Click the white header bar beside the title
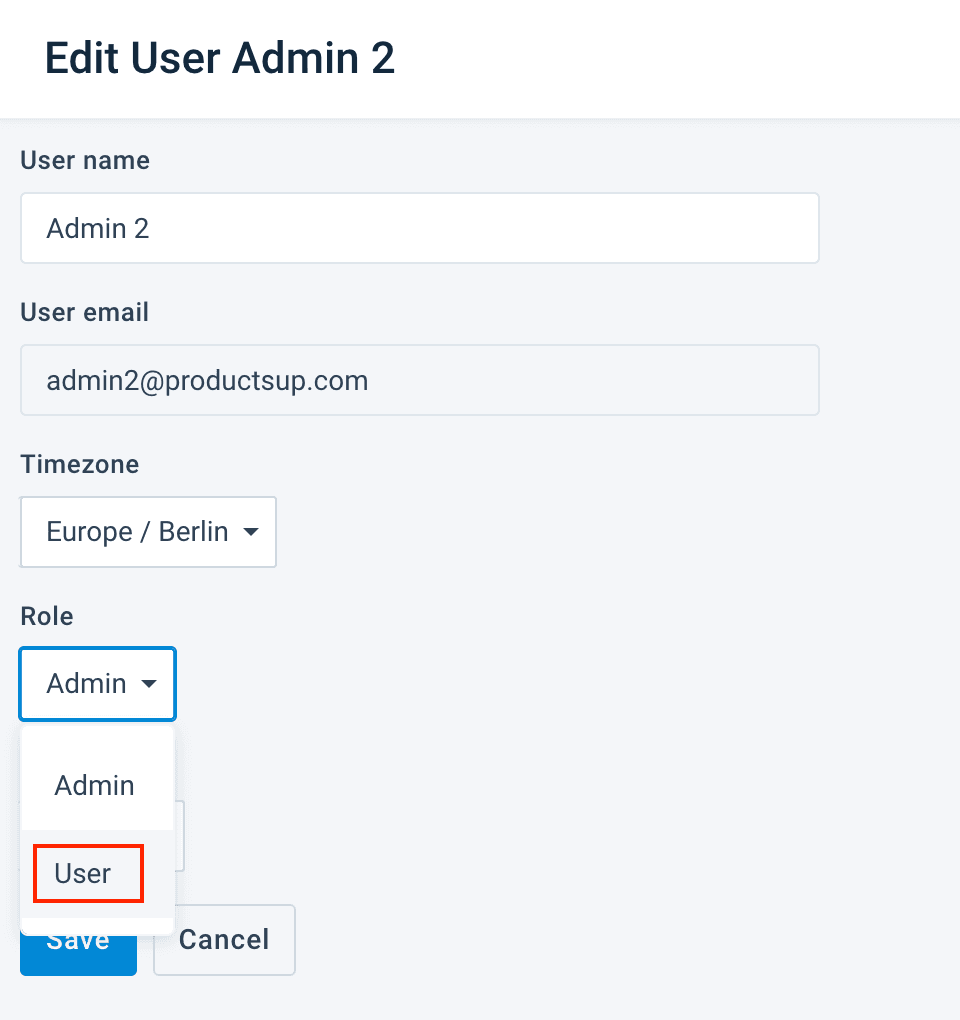 (x=680, y=59)
